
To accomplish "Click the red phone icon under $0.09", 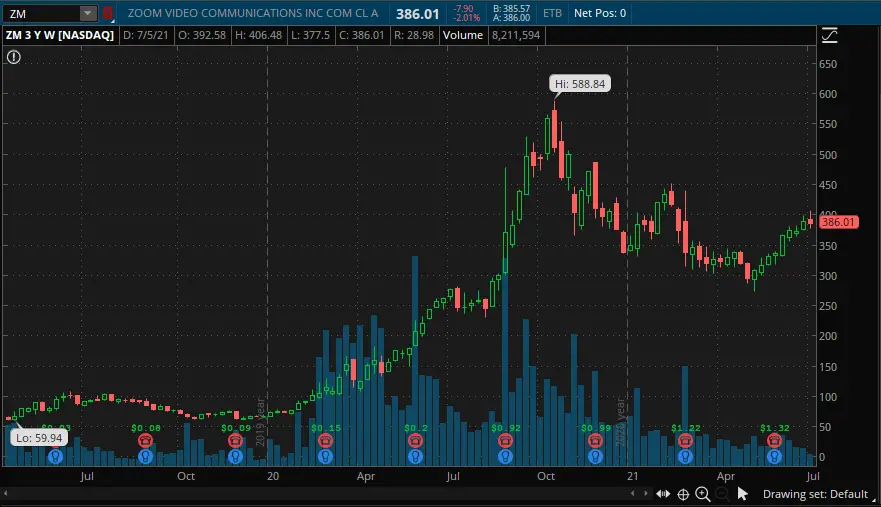I will point(235,441).
